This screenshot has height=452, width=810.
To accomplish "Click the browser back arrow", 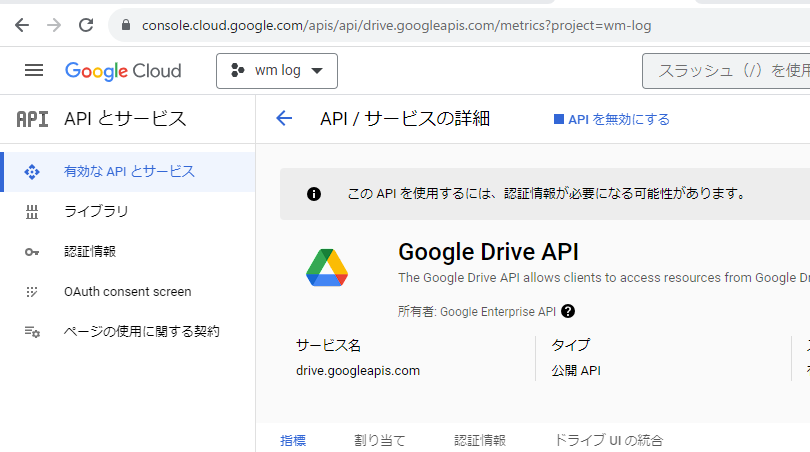I will [x=22, y=24].
